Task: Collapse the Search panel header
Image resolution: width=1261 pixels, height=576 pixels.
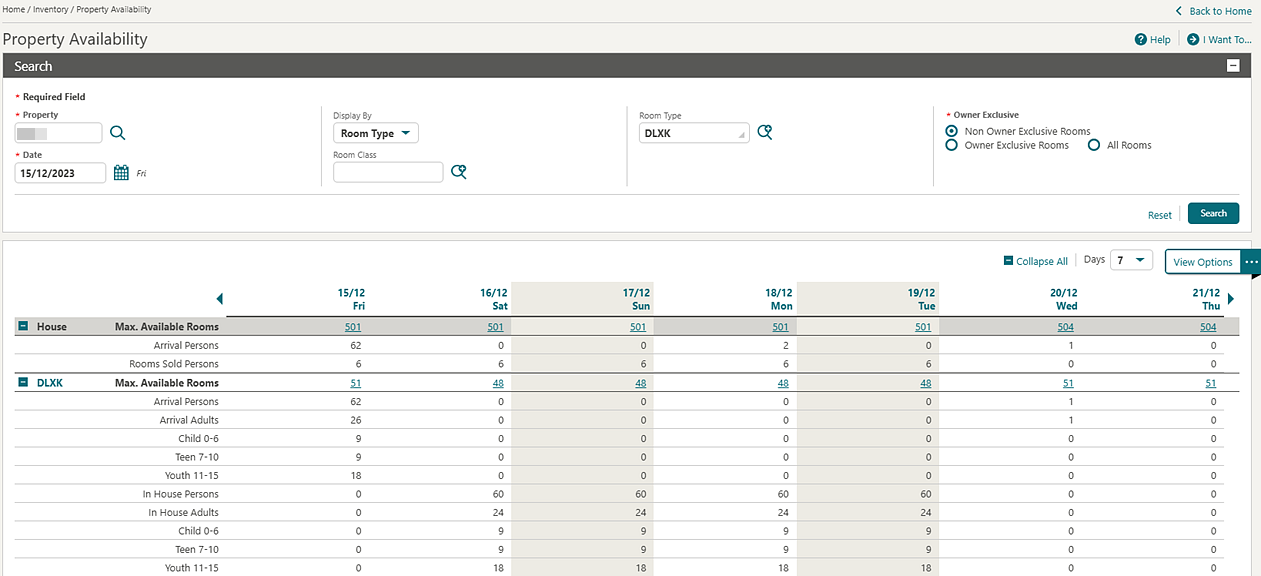Action: click(1233, 66)
